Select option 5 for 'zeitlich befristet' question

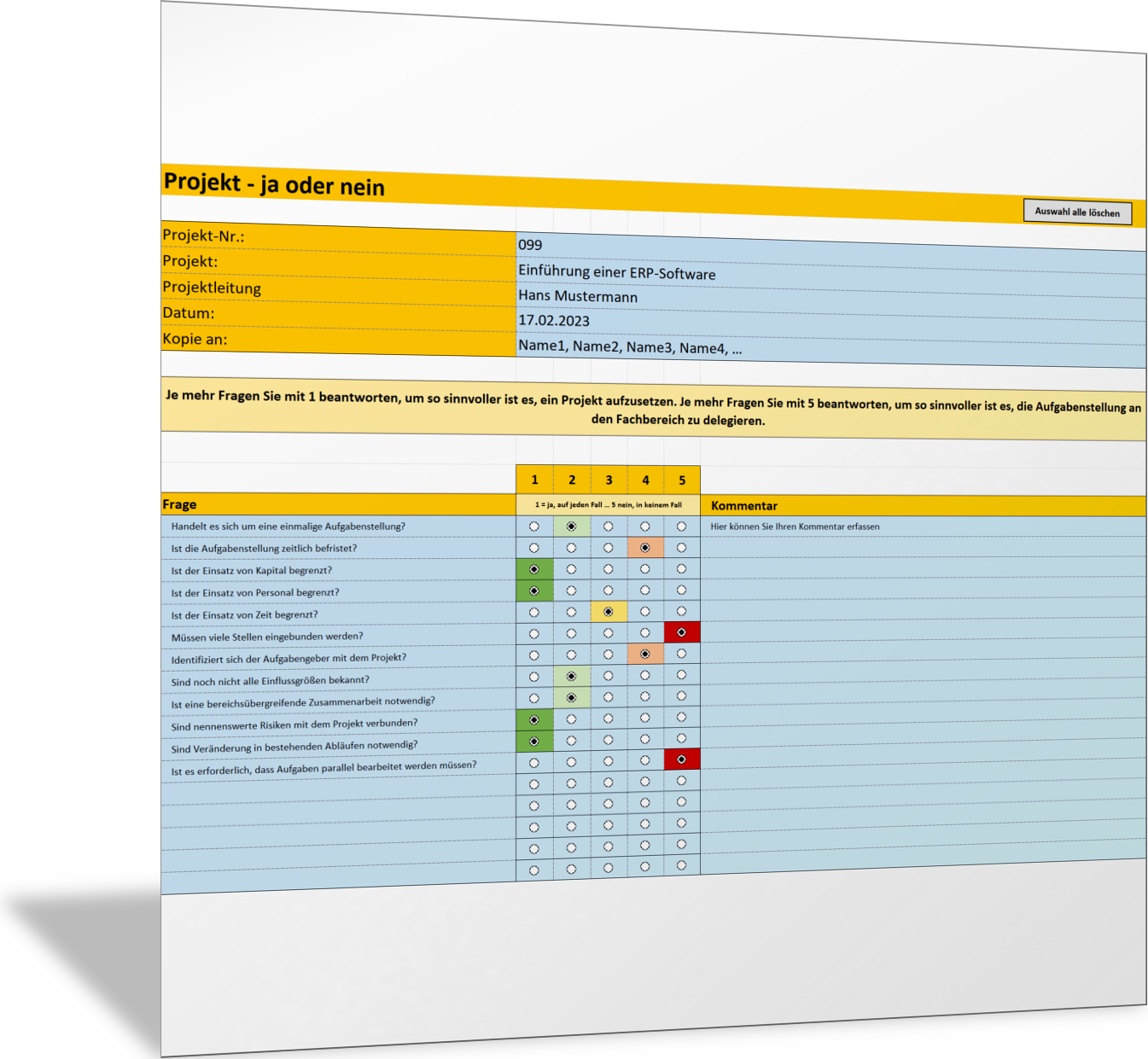coord(681,547)
